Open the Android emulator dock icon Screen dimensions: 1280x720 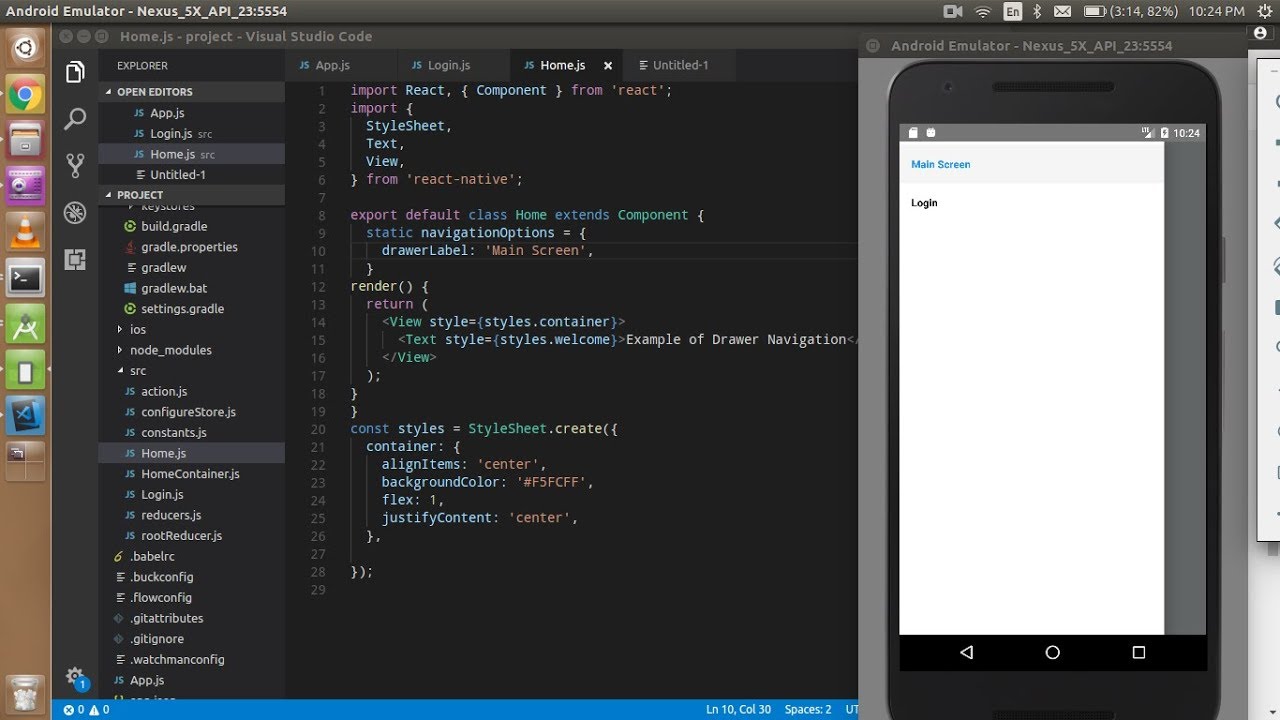tap(25, 371)
